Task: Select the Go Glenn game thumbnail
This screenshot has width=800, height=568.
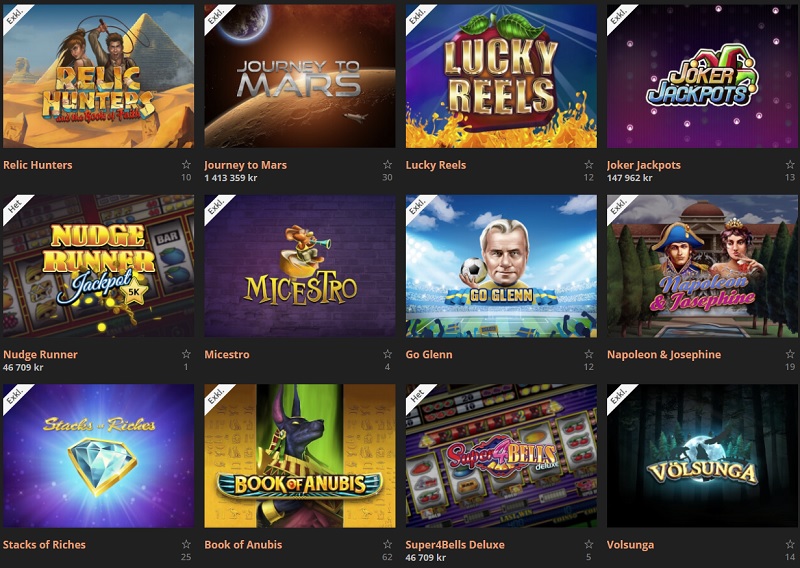Action: 501,266
